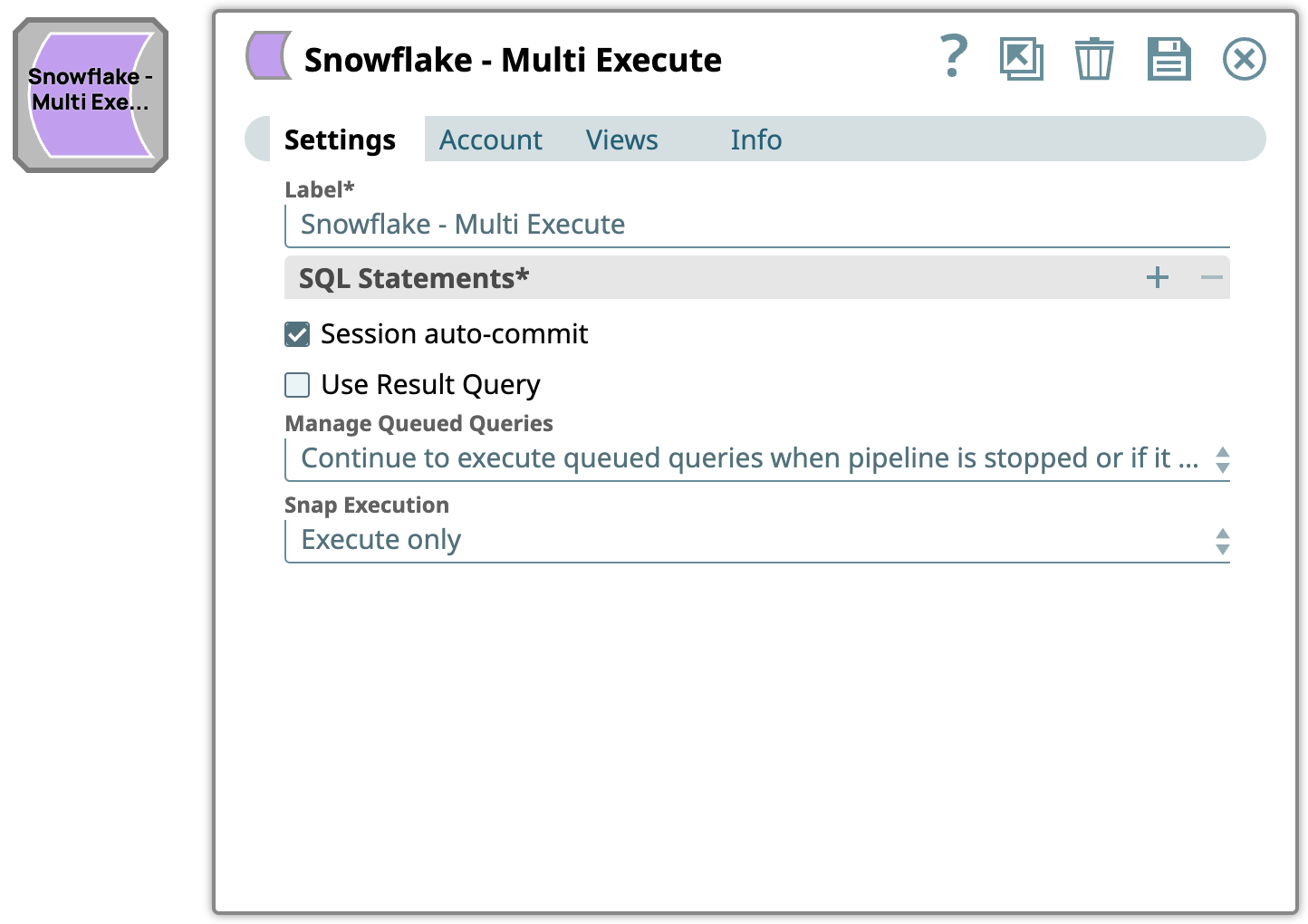The image size is (1308, 924).
Task: Switch to the Account tab
Action: (x=491, y=140)
